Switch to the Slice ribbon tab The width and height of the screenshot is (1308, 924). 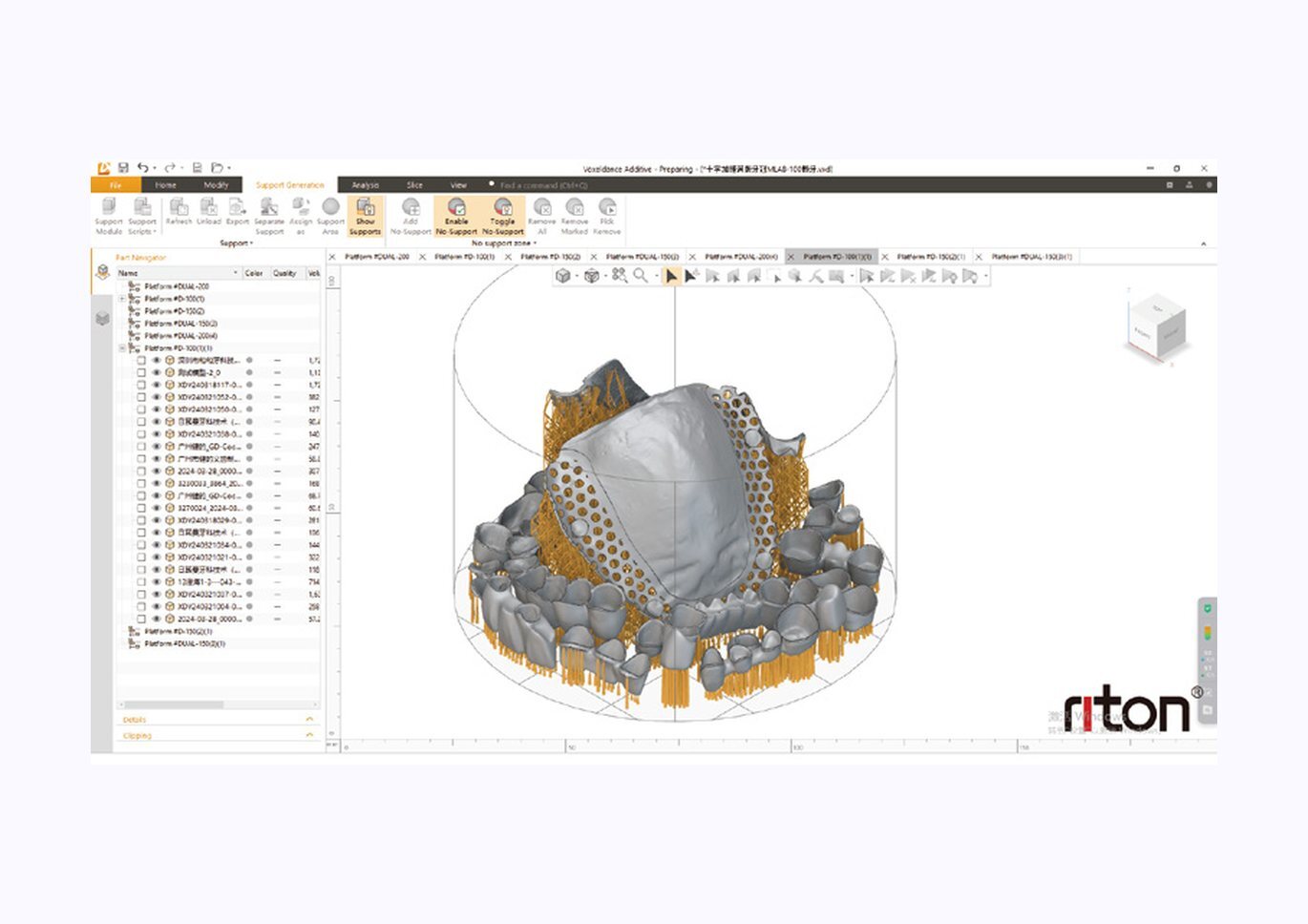414,185
